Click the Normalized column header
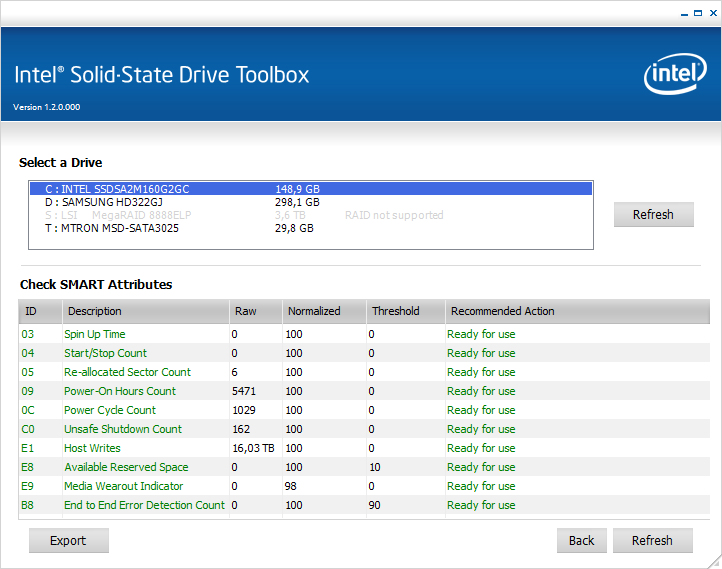722x569 pixels. 324,311
